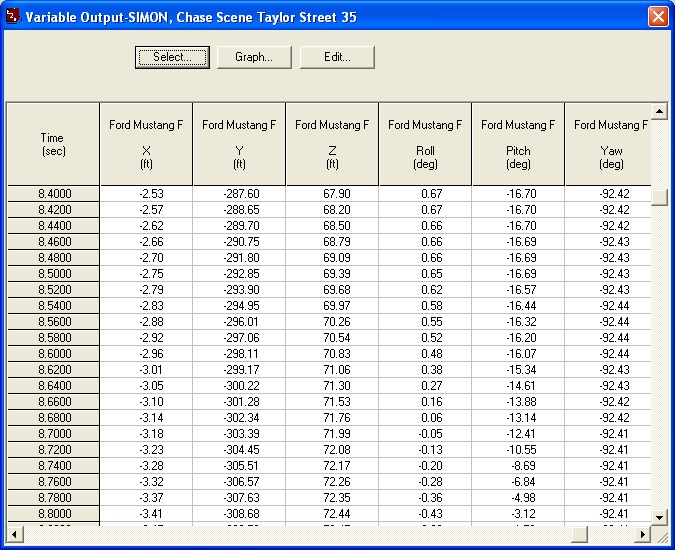Click the Roll (deg) column header
The height and width of the screenshot is (550, 675).
[x=425, y=144]
